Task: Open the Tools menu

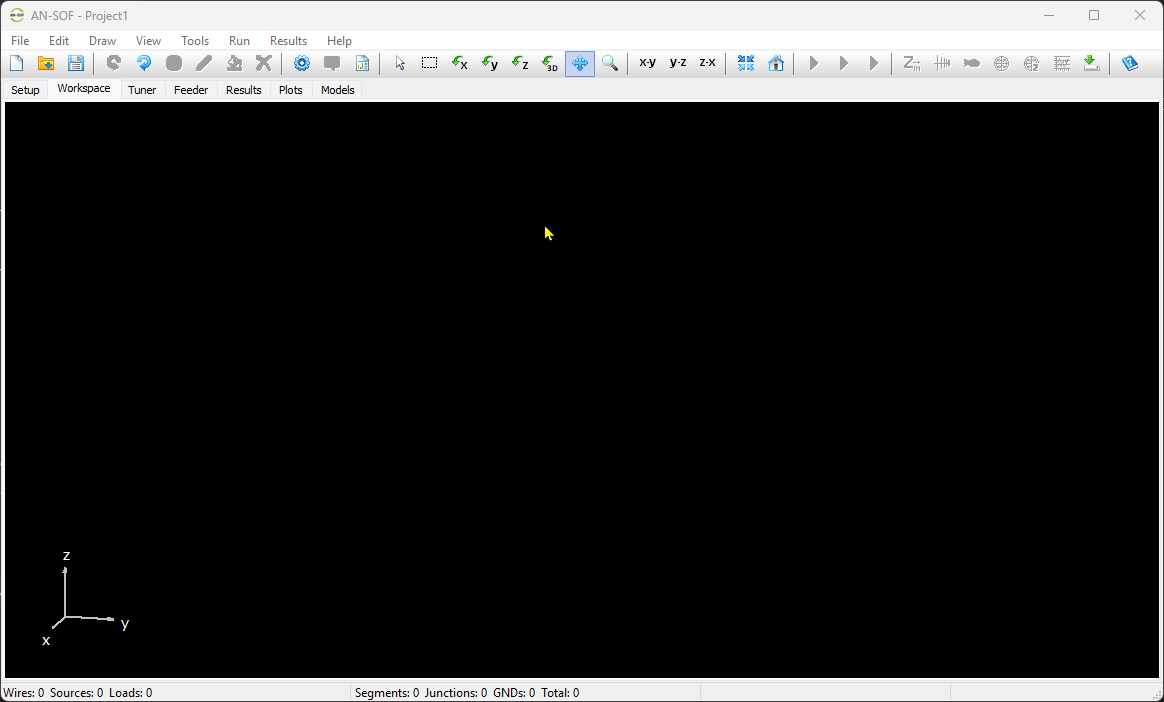Action: tap(195, 41)
